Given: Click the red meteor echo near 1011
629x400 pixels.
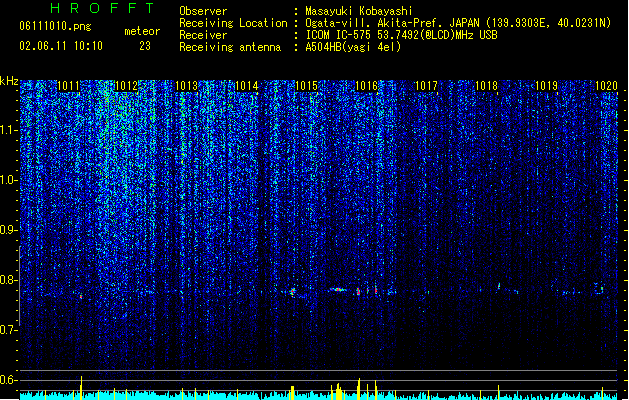Looking at the screenshot, I should [81, 296].
